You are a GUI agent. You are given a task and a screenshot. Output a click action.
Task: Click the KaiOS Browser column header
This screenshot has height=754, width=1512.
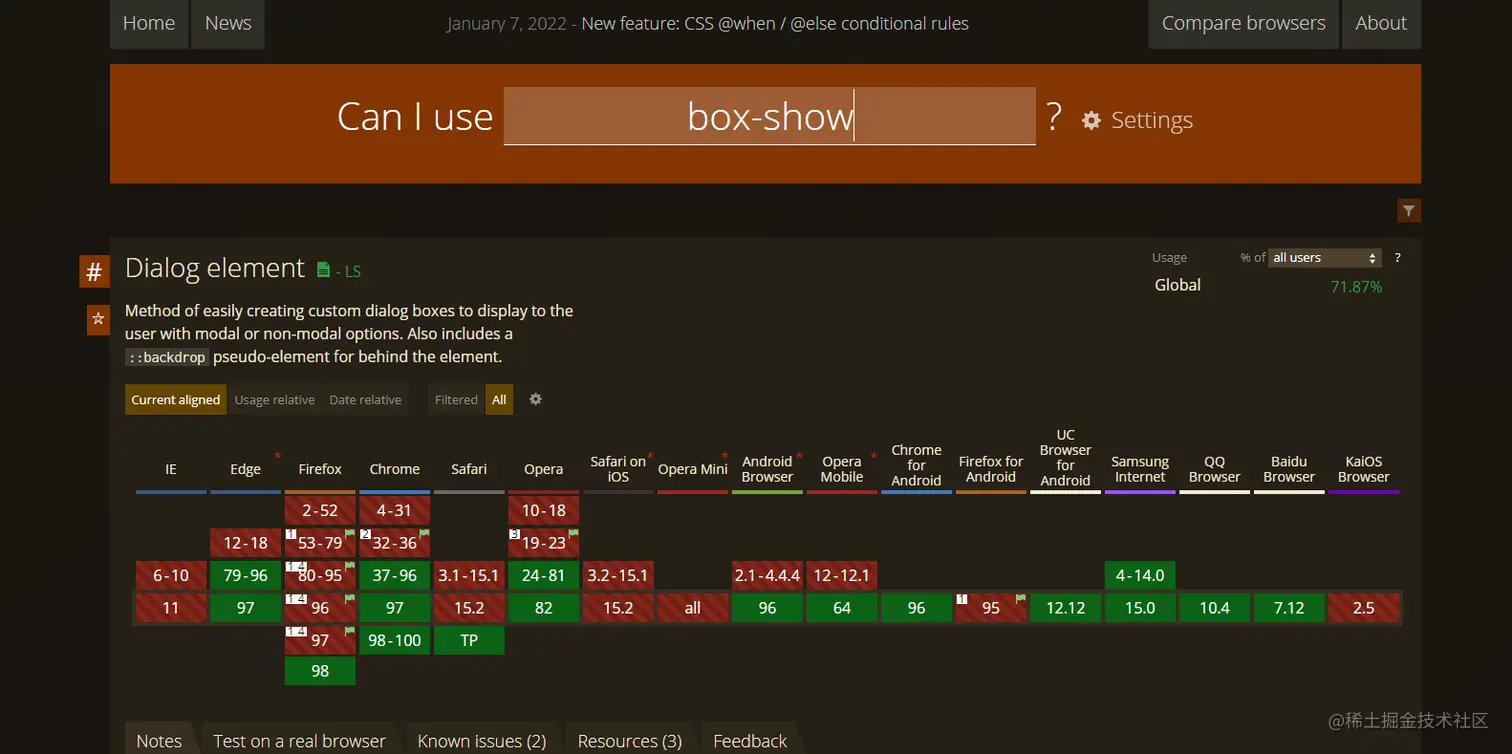click(x=1364, y=469)
